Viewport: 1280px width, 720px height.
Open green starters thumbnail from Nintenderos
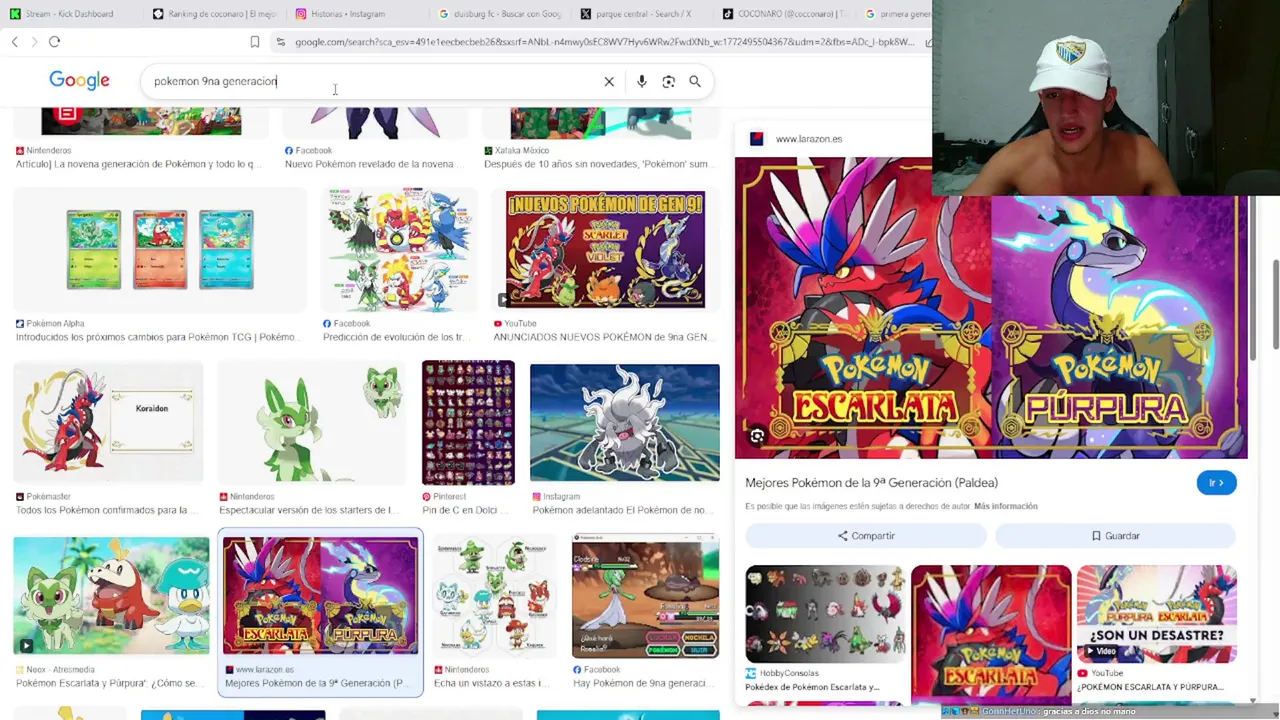point(312,422)
